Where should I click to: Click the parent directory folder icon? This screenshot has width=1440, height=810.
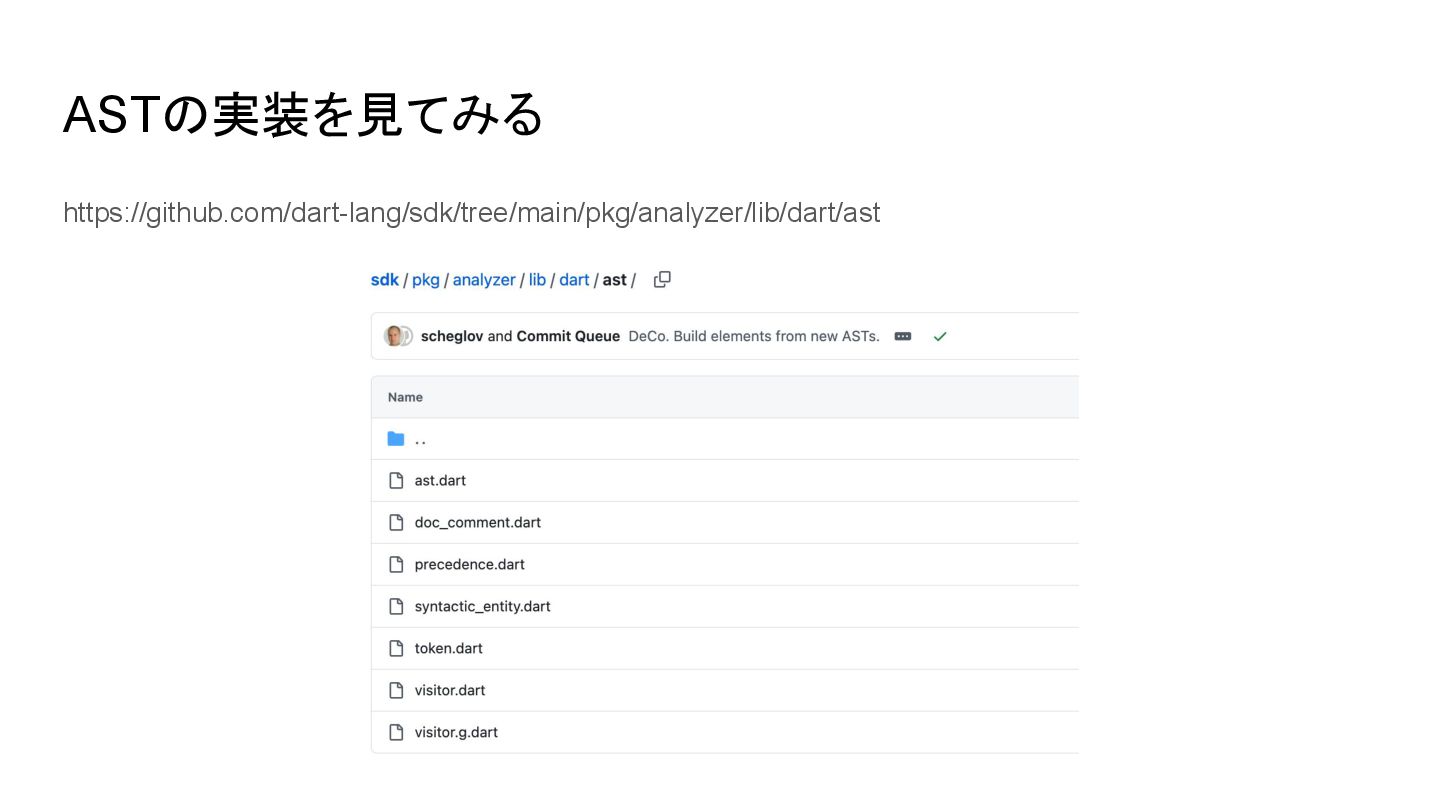[396, 439]
